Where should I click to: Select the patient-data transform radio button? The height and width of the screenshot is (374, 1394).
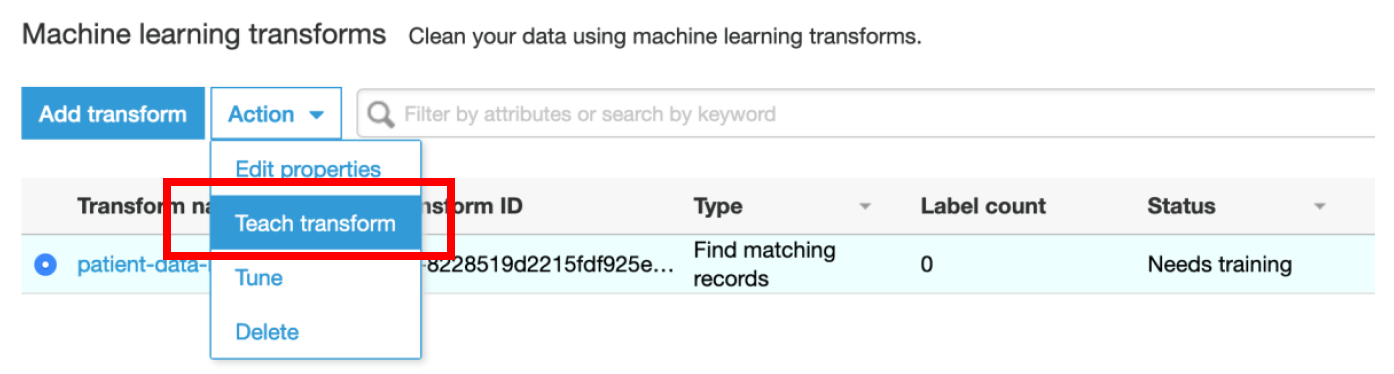pos(45,265)
